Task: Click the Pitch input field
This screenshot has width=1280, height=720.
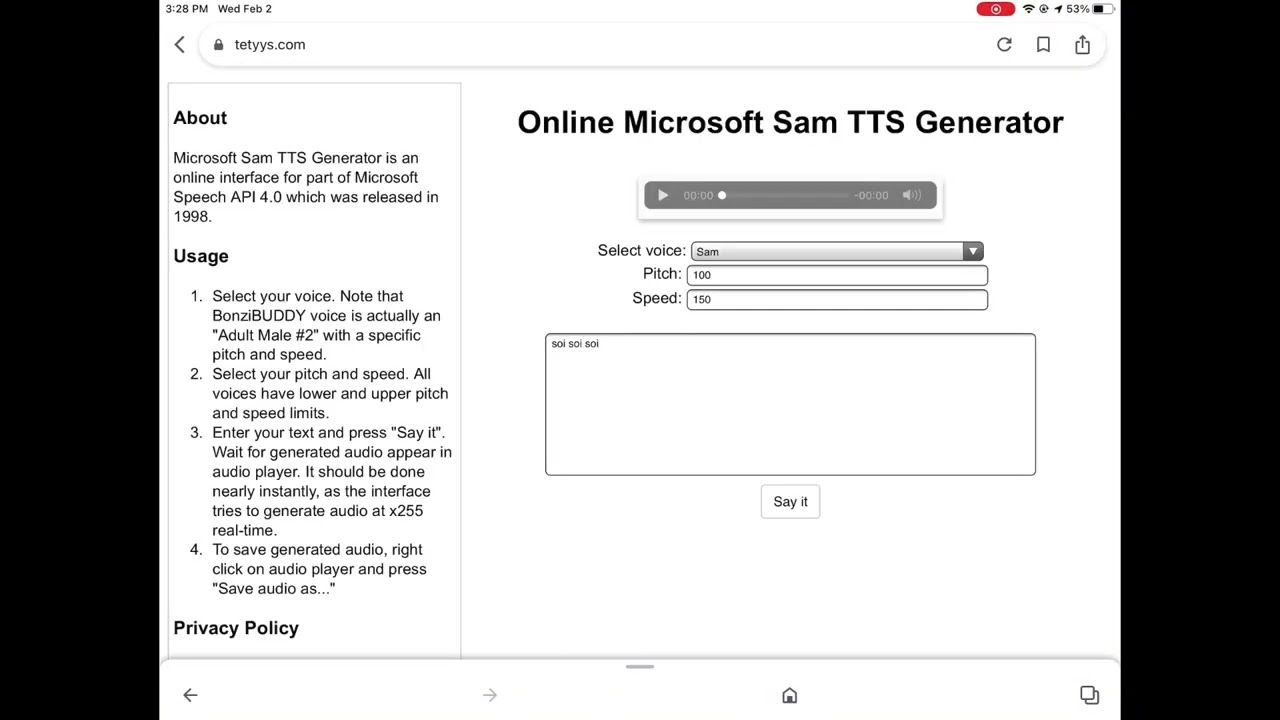Action: [837, 275]
